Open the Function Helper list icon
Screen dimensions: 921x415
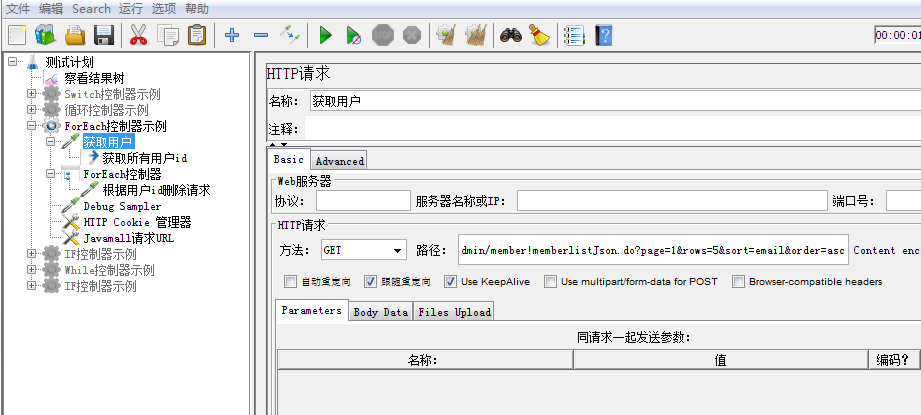coord(574,35)
